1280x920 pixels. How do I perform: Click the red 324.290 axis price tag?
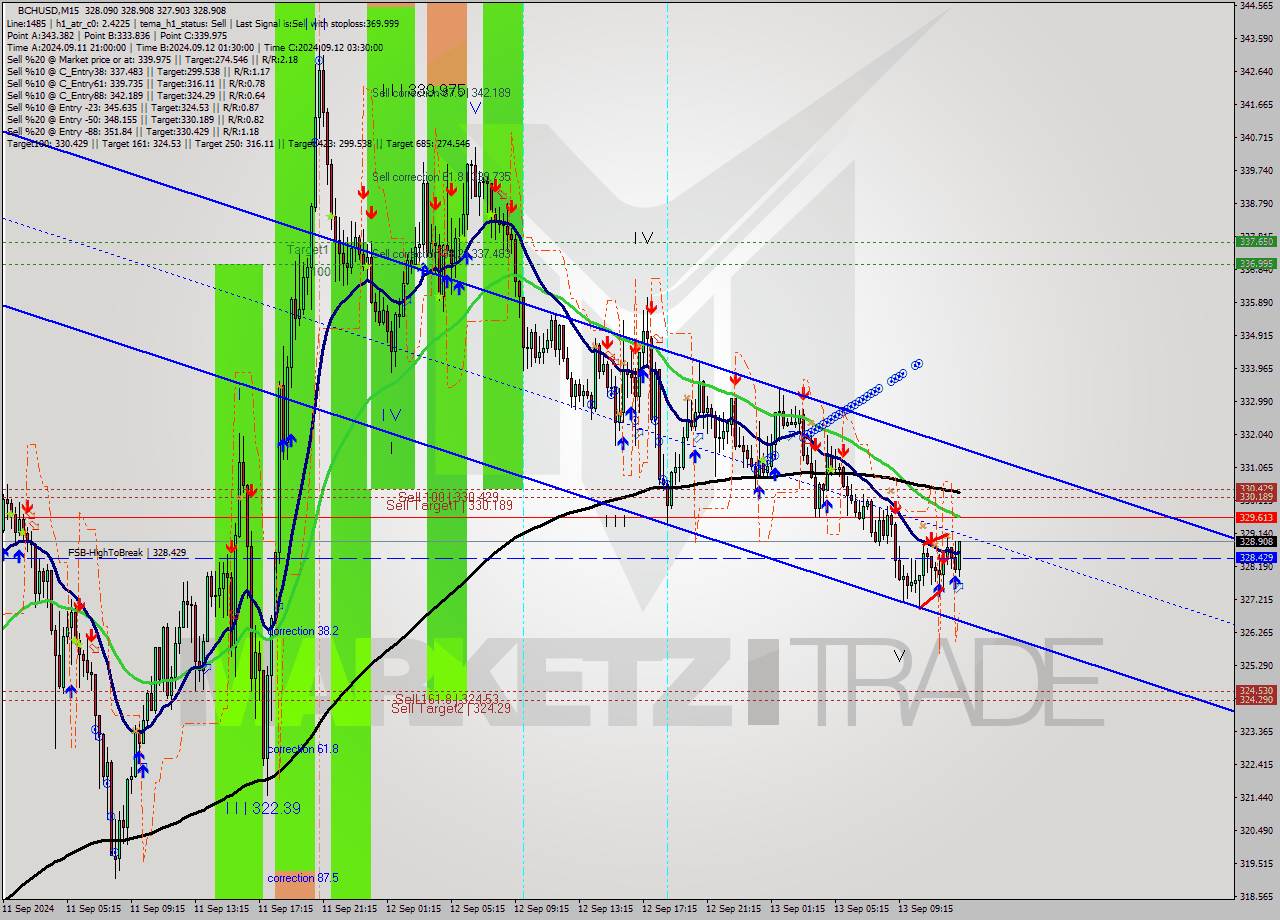(x=1256, y=699)
